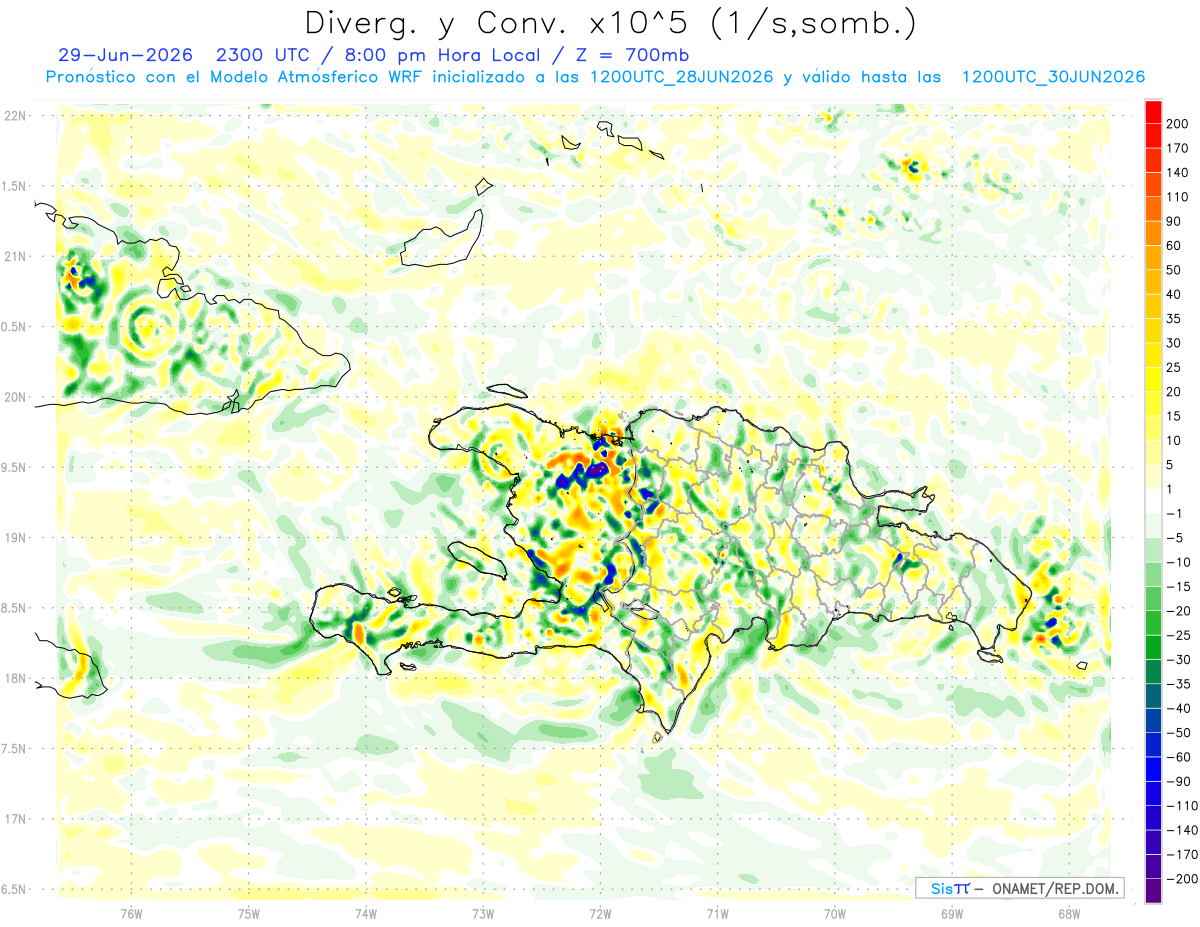Click the 69W longitude label
This screenshot has width=1200, height=927.
[952, 913]
